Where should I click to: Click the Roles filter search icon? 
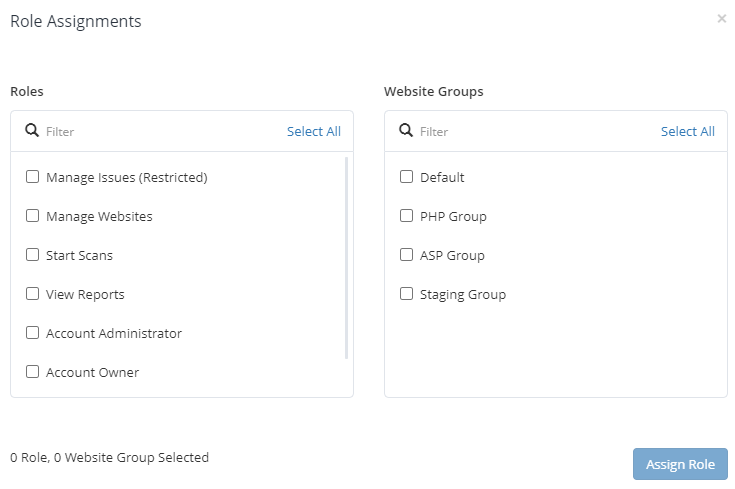click(x=32, y=131)
